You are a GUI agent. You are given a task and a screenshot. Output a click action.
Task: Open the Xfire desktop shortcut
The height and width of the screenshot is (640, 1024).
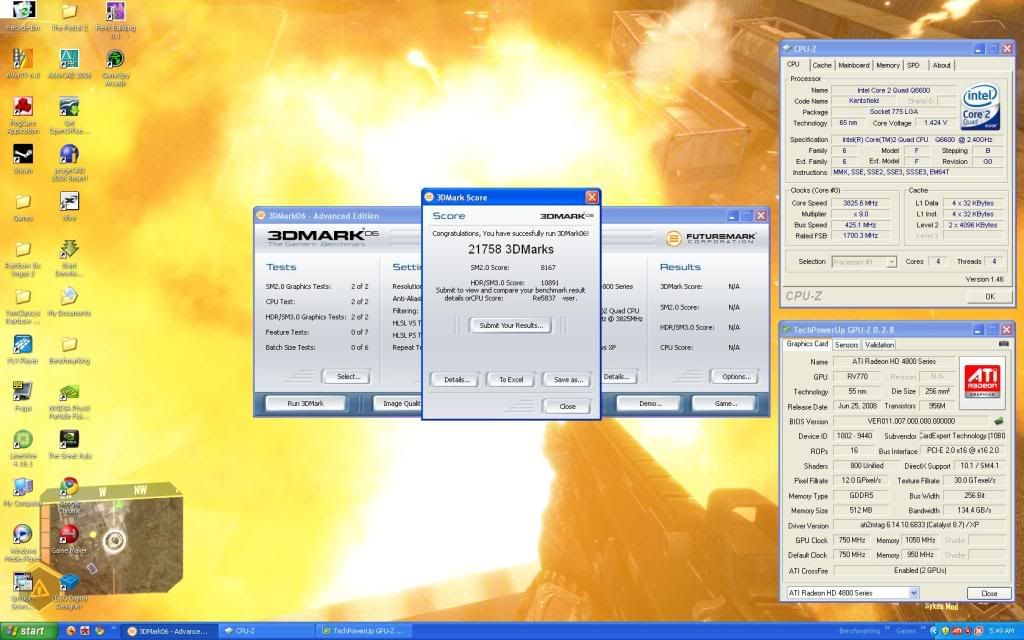pos(69,204)
